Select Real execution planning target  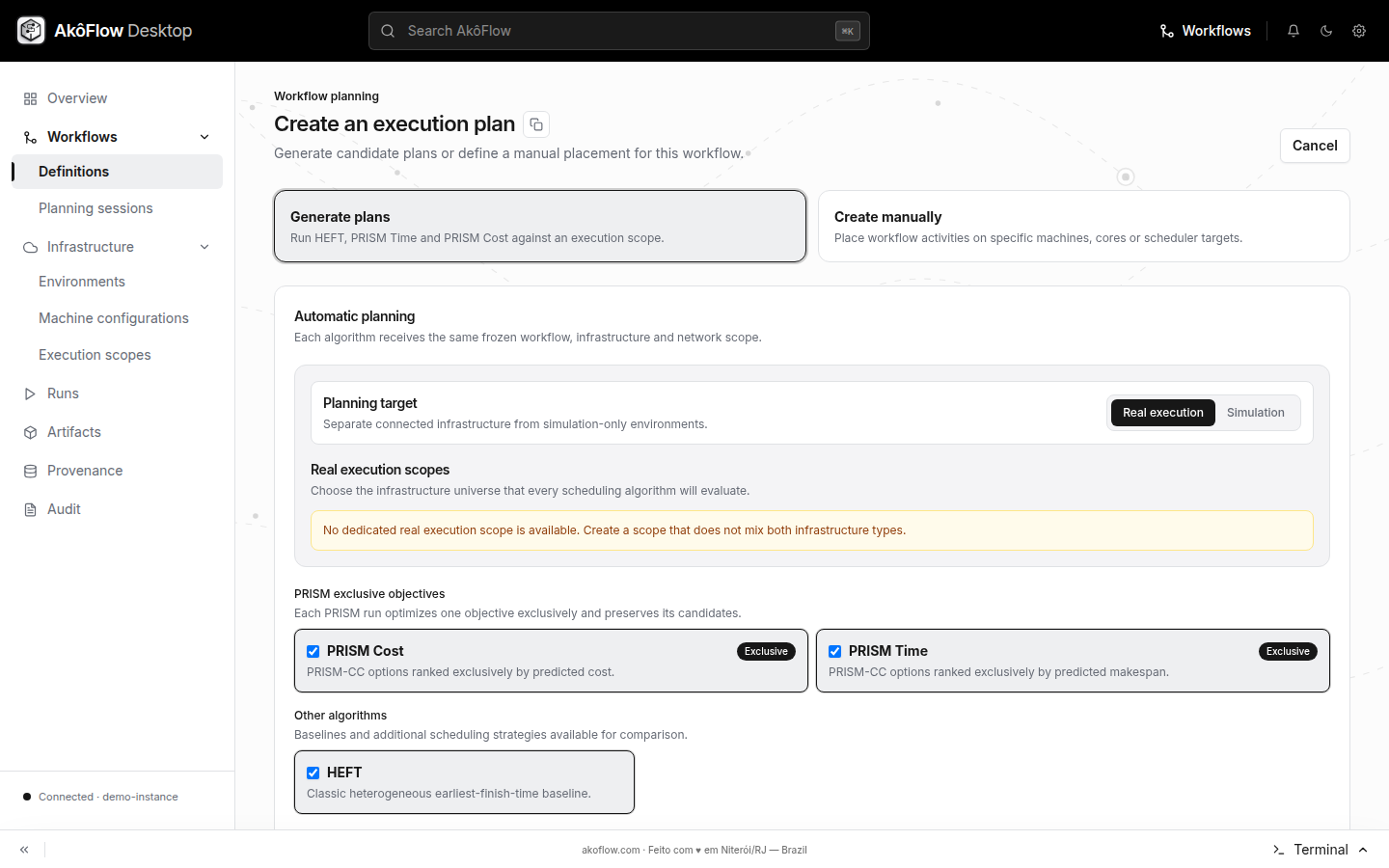click(1162, 413)
